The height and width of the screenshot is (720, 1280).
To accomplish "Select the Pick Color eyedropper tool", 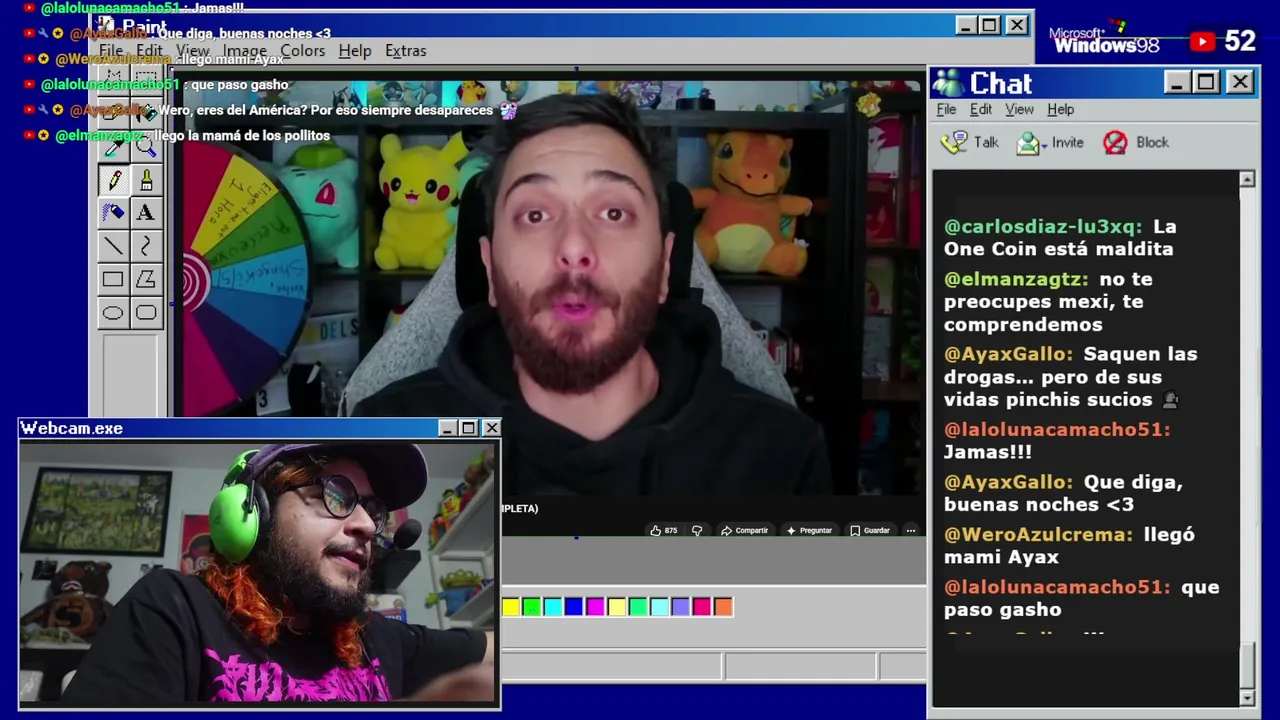I will pos(113,147).
